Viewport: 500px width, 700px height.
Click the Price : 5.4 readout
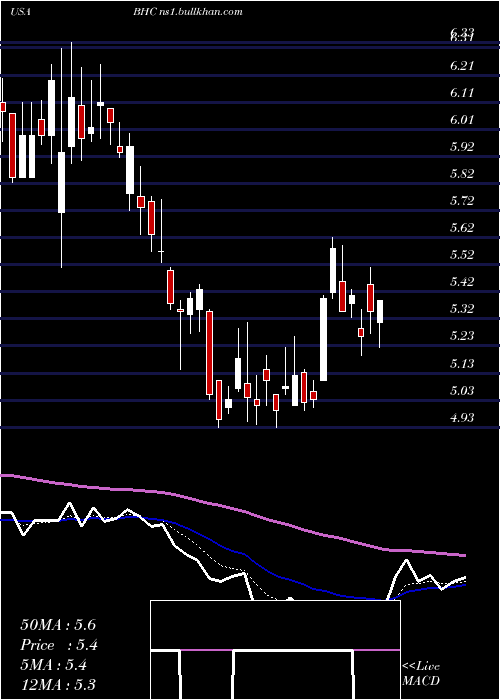click(x=59, y=645)
